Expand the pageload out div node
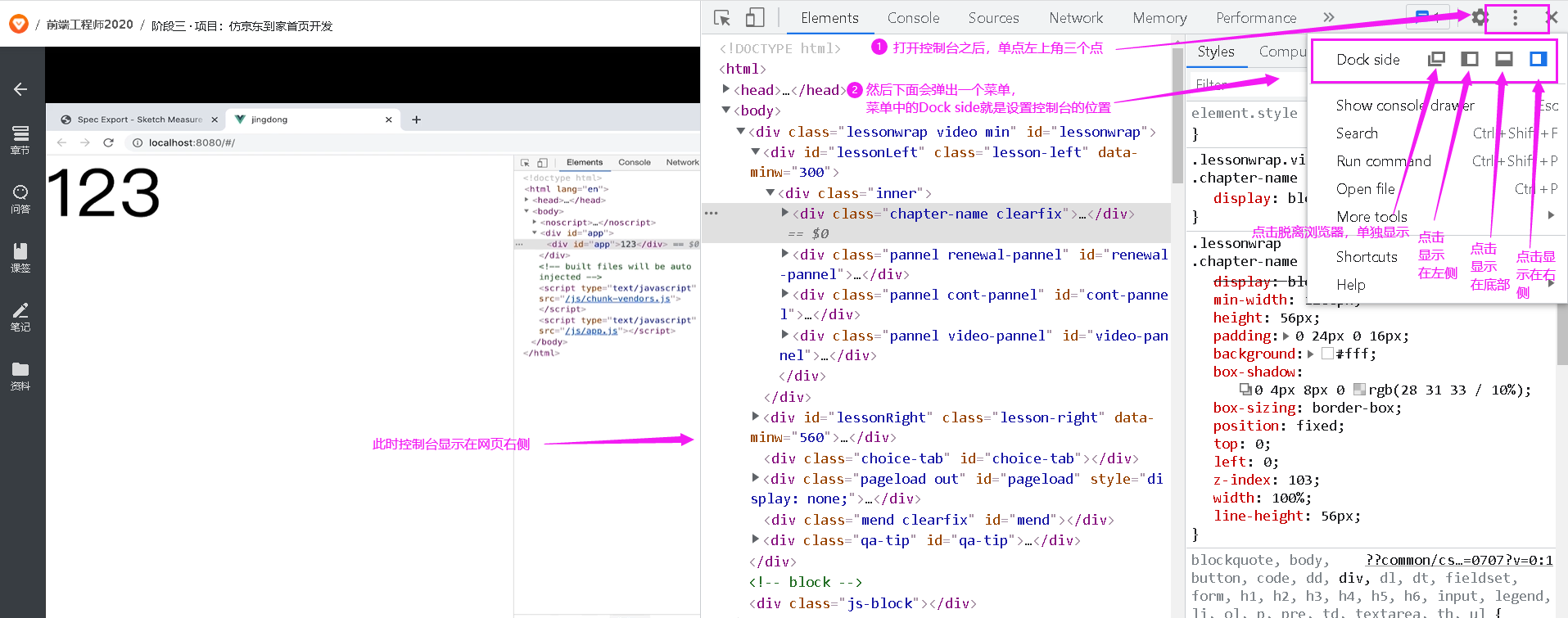 (x=756, y=477)
